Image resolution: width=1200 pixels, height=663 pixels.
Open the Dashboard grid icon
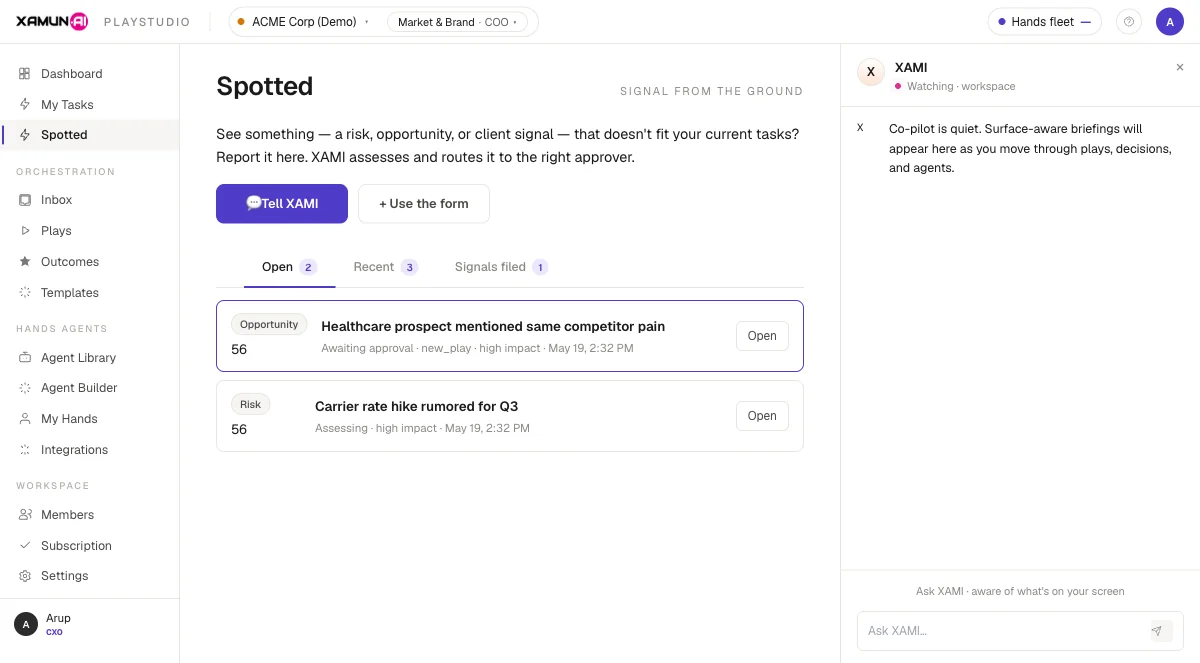coord(25,74)
